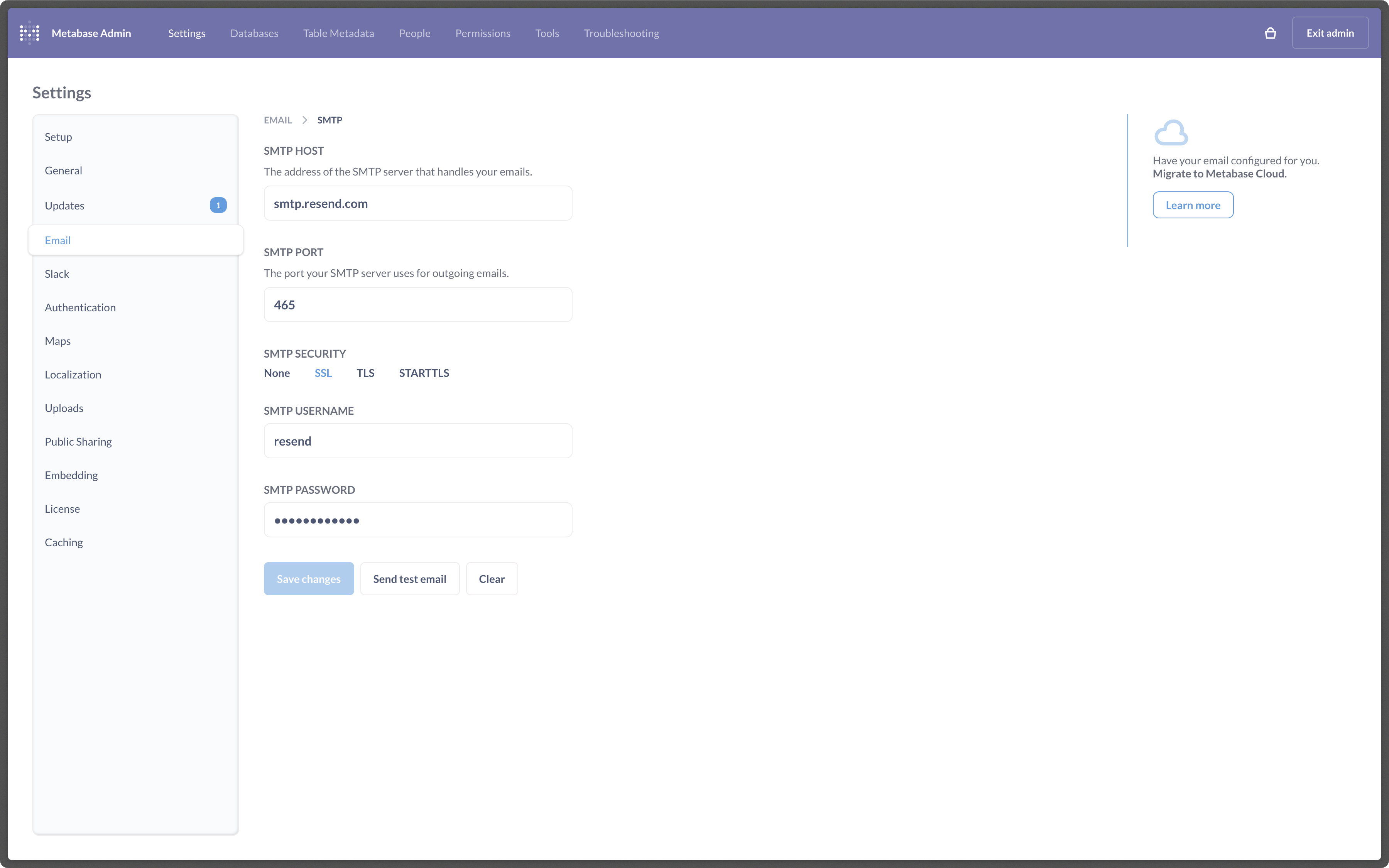1389x868 pixels.
Task: Focus the SMTP password field
Action: point(418,520)
